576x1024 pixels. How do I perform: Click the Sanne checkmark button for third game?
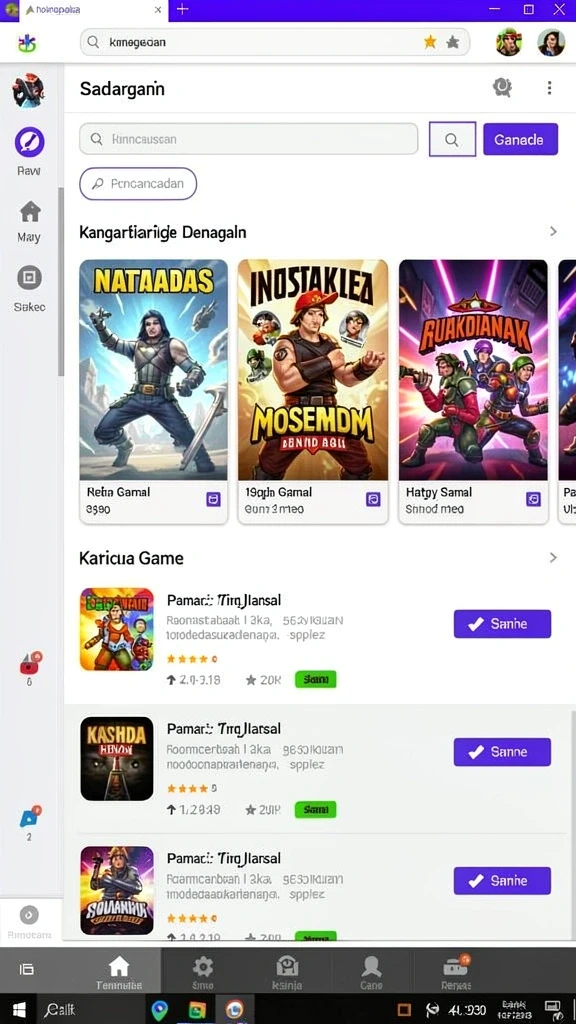point(502,880)
